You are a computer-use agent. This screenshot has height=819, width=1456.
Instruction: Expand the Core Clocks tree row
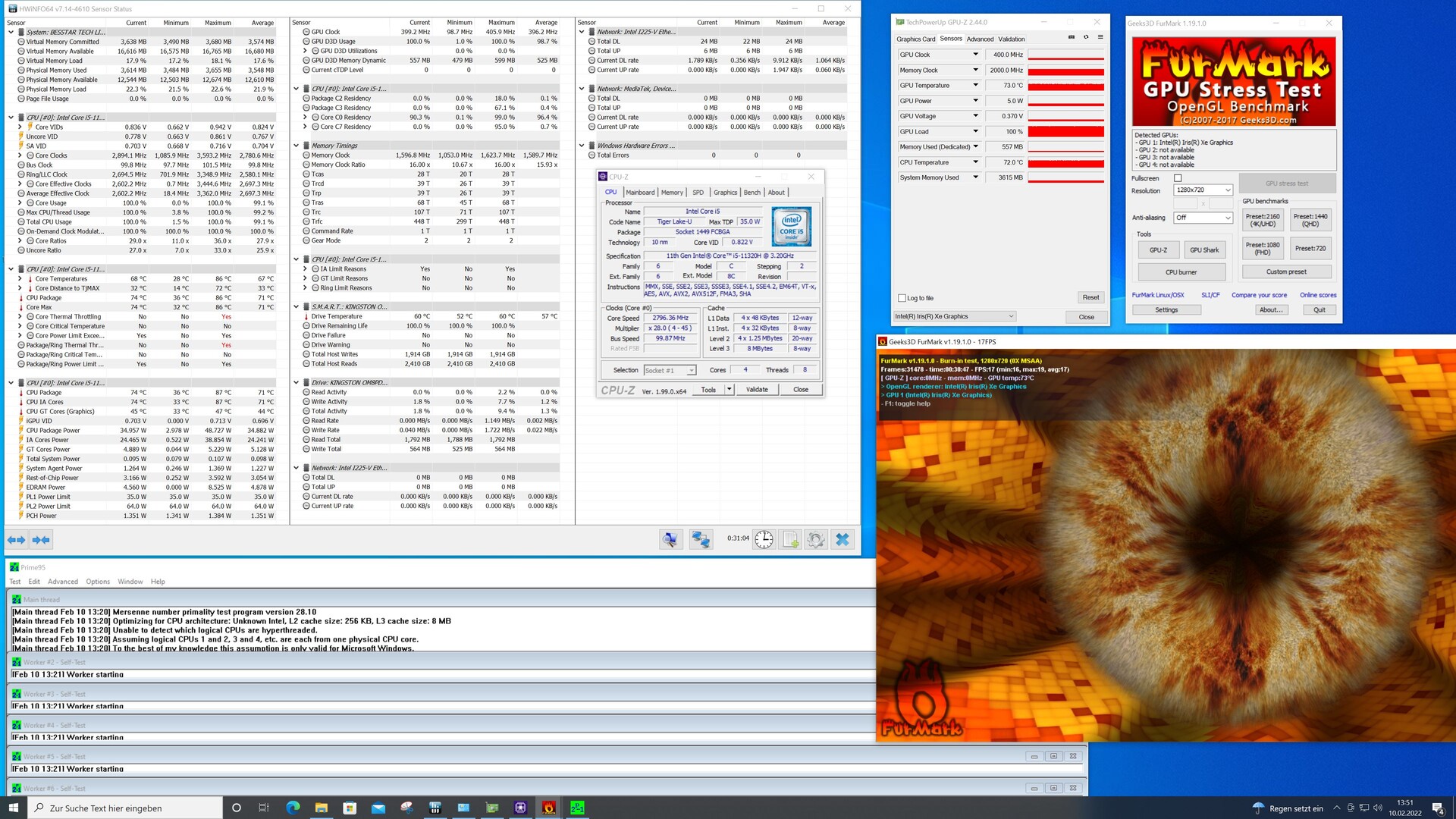(x=20, y=155)
